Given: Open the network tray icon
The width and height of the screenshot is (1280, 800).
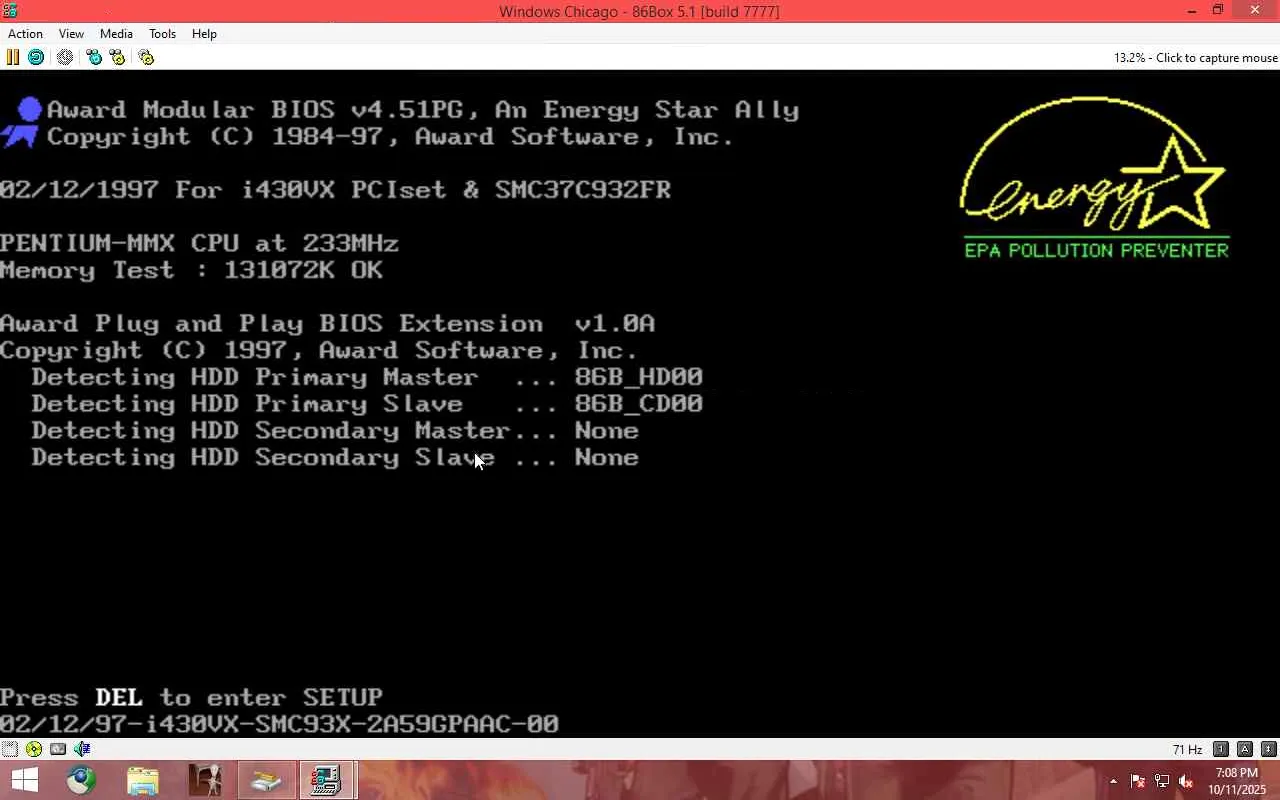Looking at the screenshot, I should (x=1162, y=781).
